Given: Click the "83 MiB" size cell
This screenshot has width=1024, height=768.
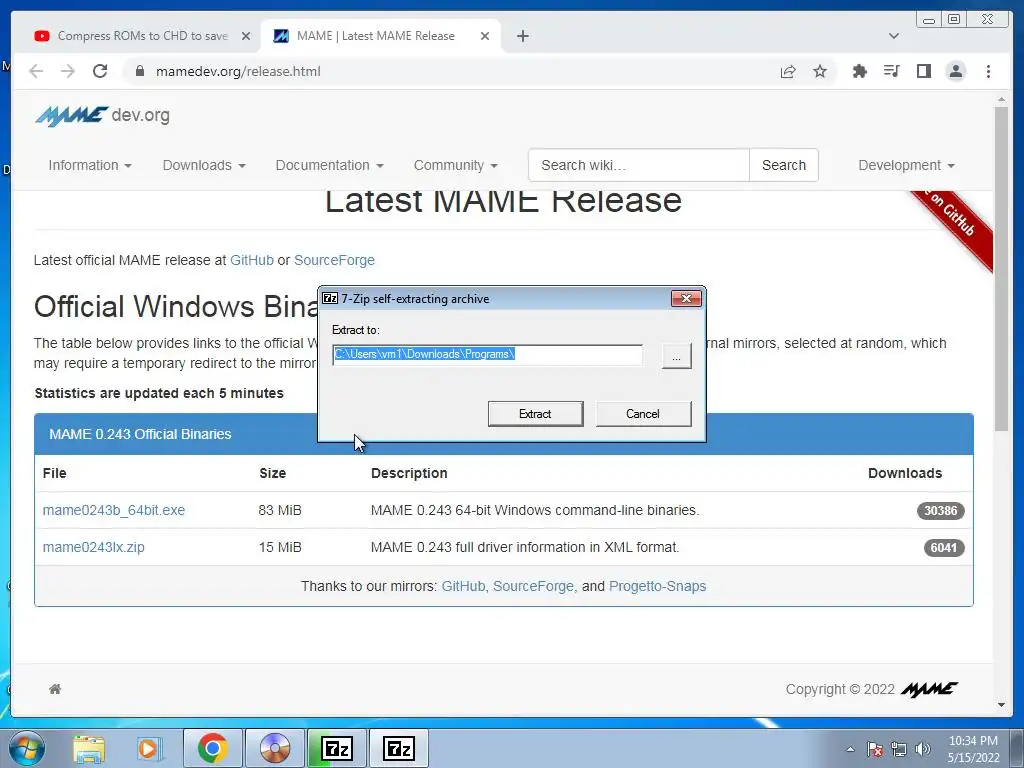Looking at the screenshot, I should [280, 510].
